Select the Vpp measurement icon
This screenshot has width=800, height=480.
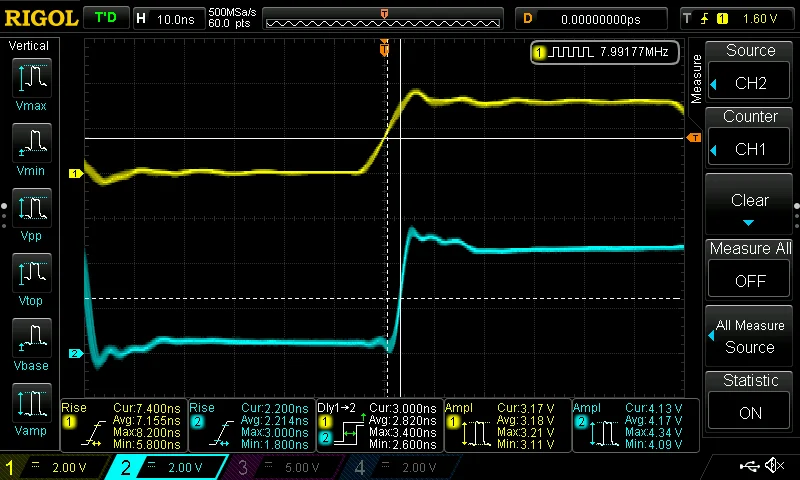pyautogui.click(x=31, y=208)
